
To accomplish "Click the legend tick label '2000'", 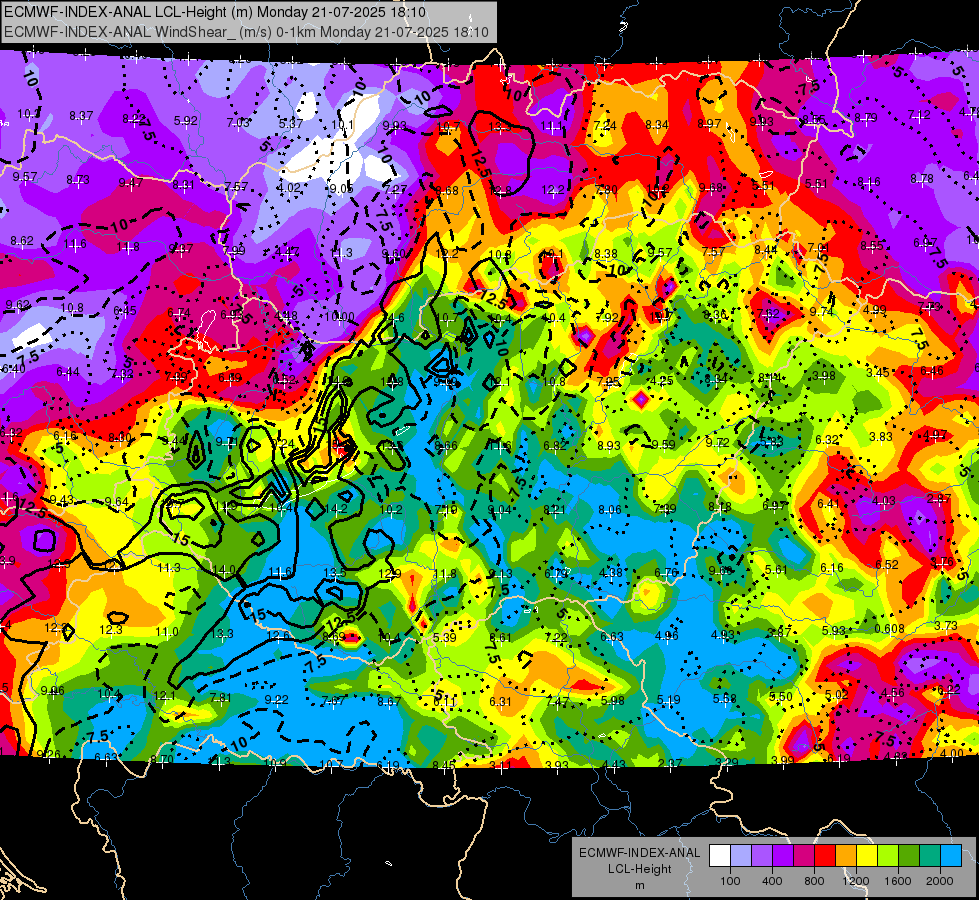I will [x=940, y=881].
